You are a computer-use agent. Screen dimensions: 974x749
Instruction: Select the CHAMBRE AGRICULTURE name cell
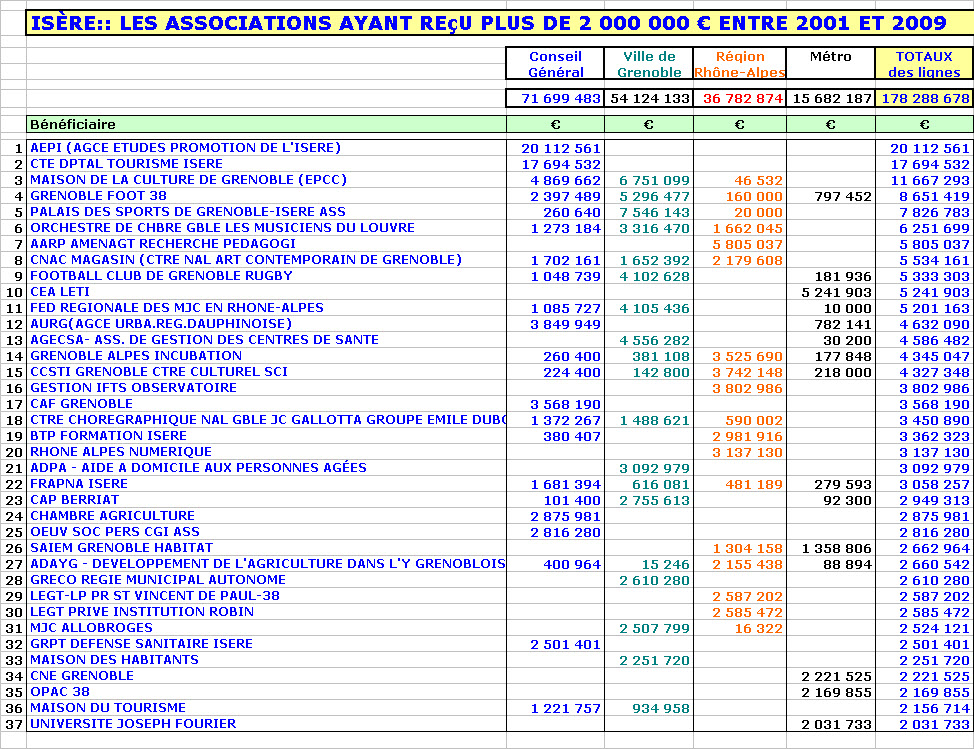112,516
